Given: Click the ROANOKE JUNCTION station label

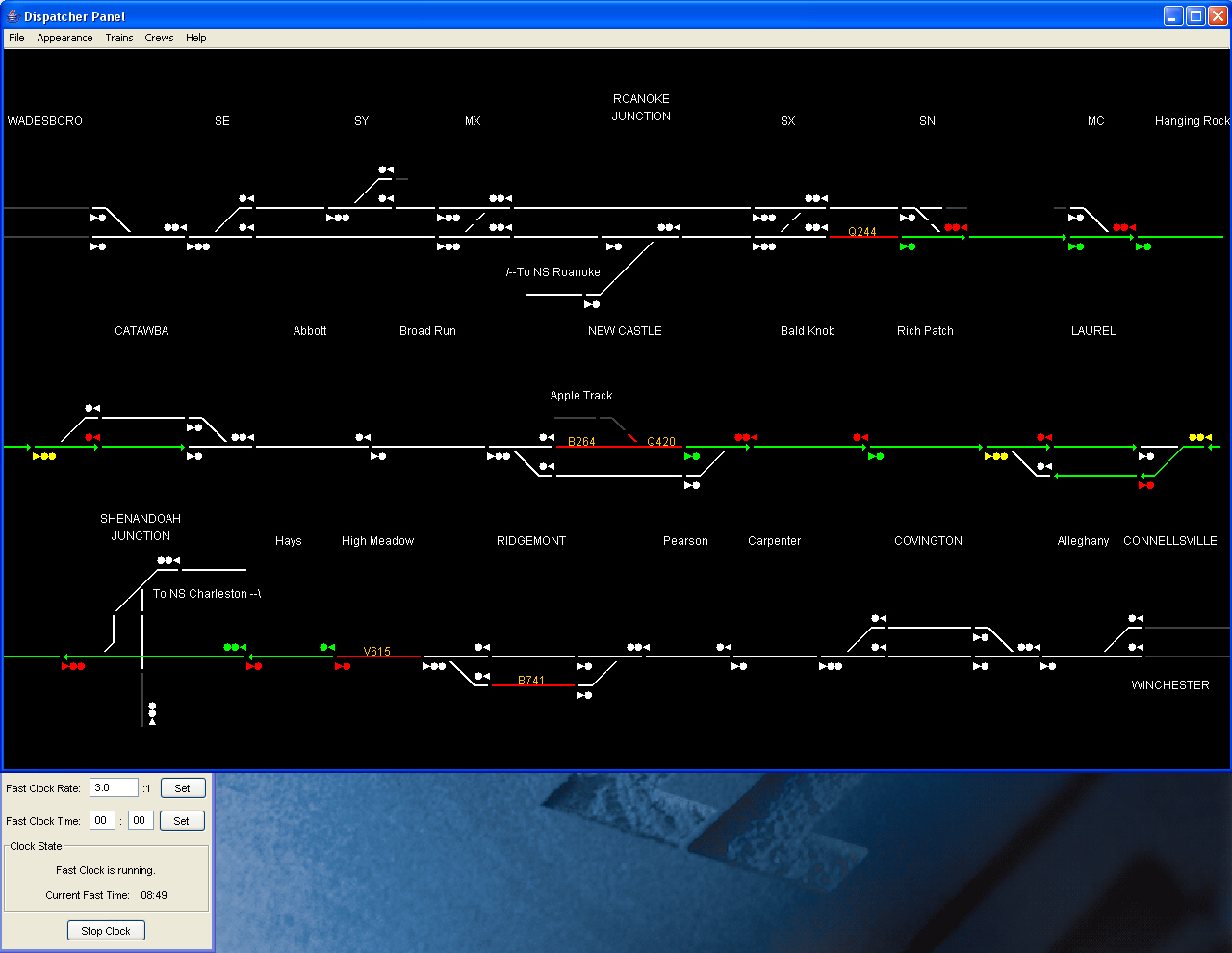Looking at the screenshot, I should (x=641, y=108).
